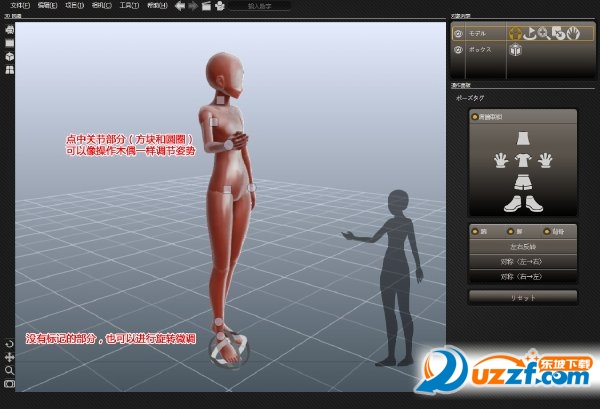Viewport: 600px width, 409px height.
Task: Click the hip joint circle on model's side
Action: [x=251, y=187]
